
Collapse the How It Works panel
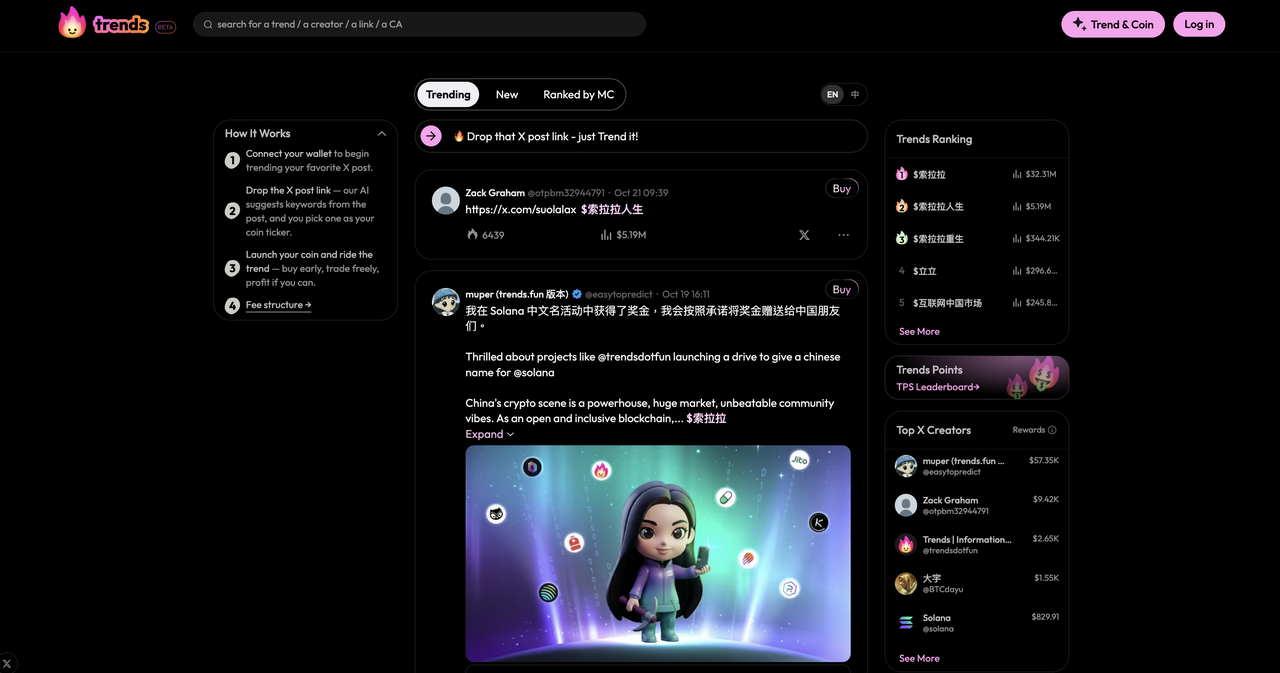(x=382, y=134)
